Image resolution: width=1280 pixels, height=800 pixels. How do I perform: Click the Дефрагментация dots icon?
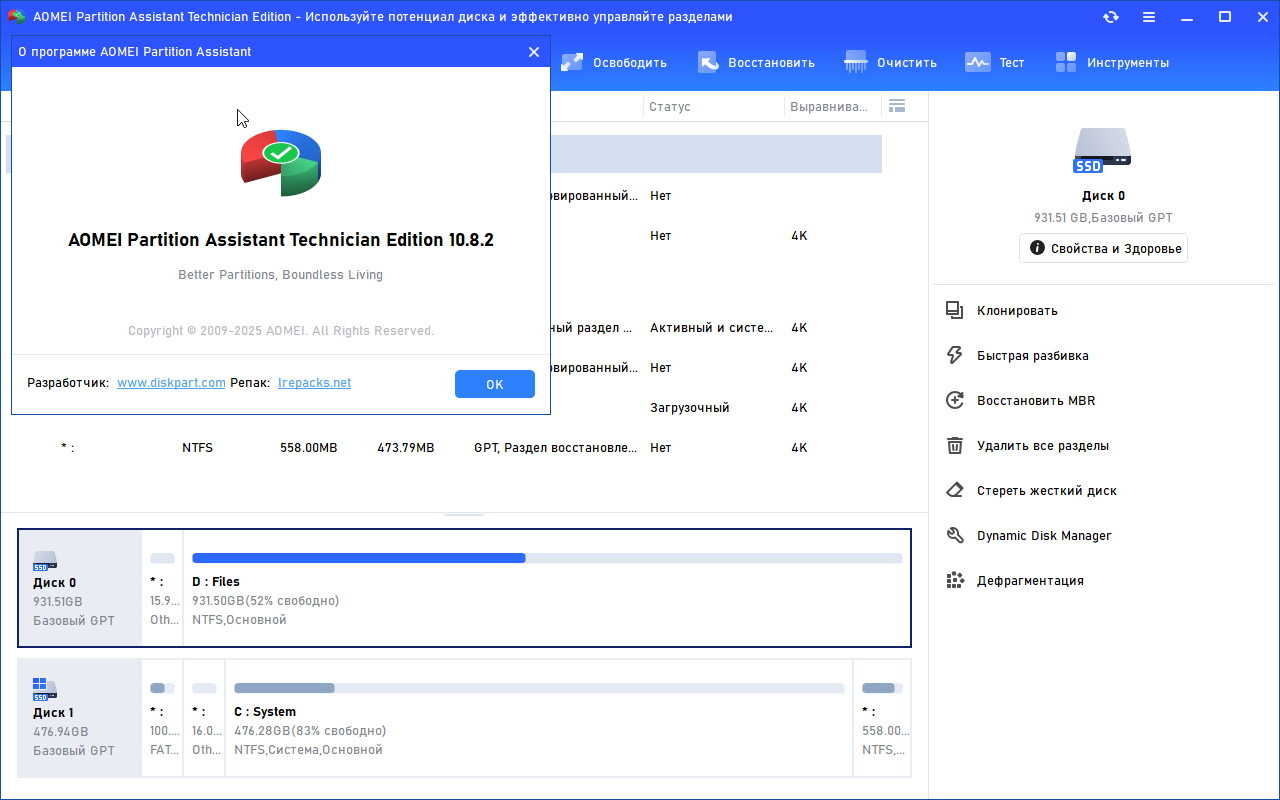point(955,580)
